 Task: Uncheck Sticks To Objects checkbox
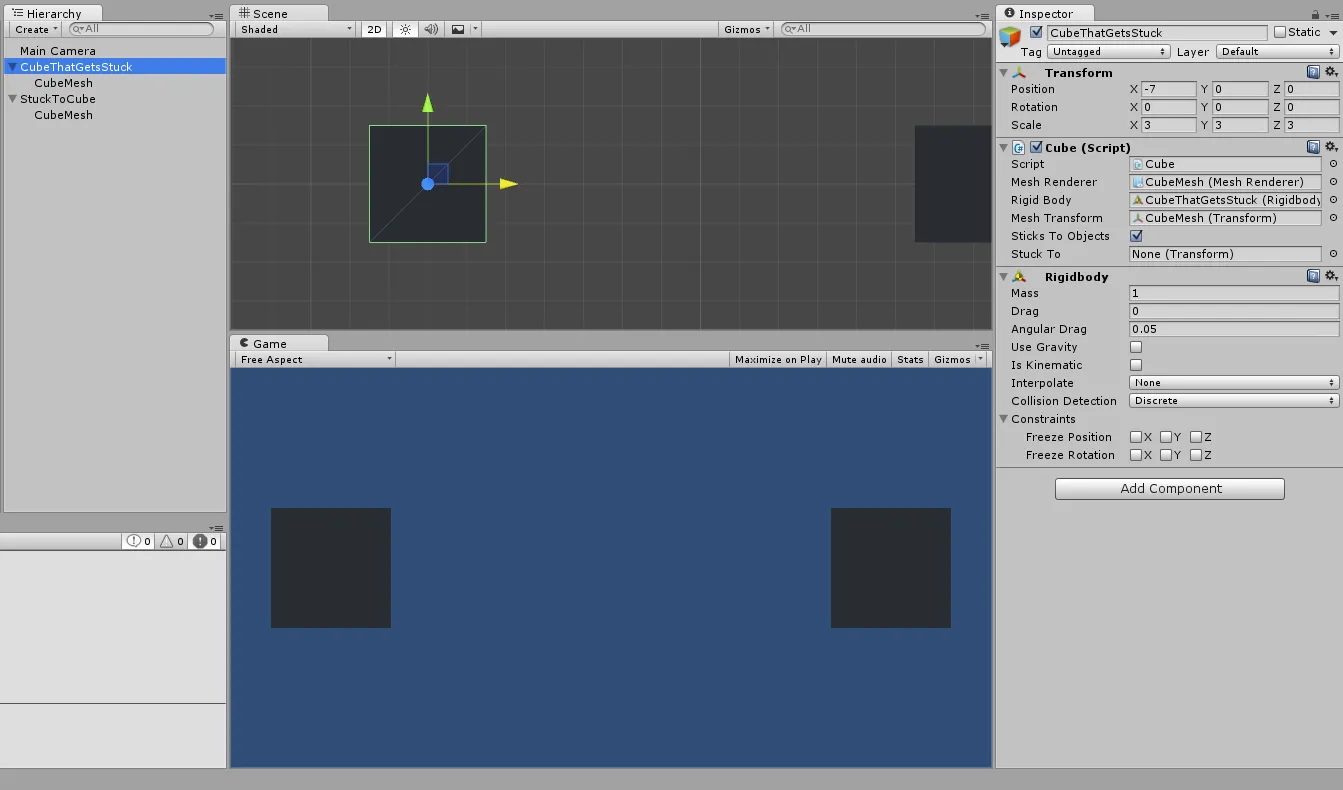tap(1136, 236)
